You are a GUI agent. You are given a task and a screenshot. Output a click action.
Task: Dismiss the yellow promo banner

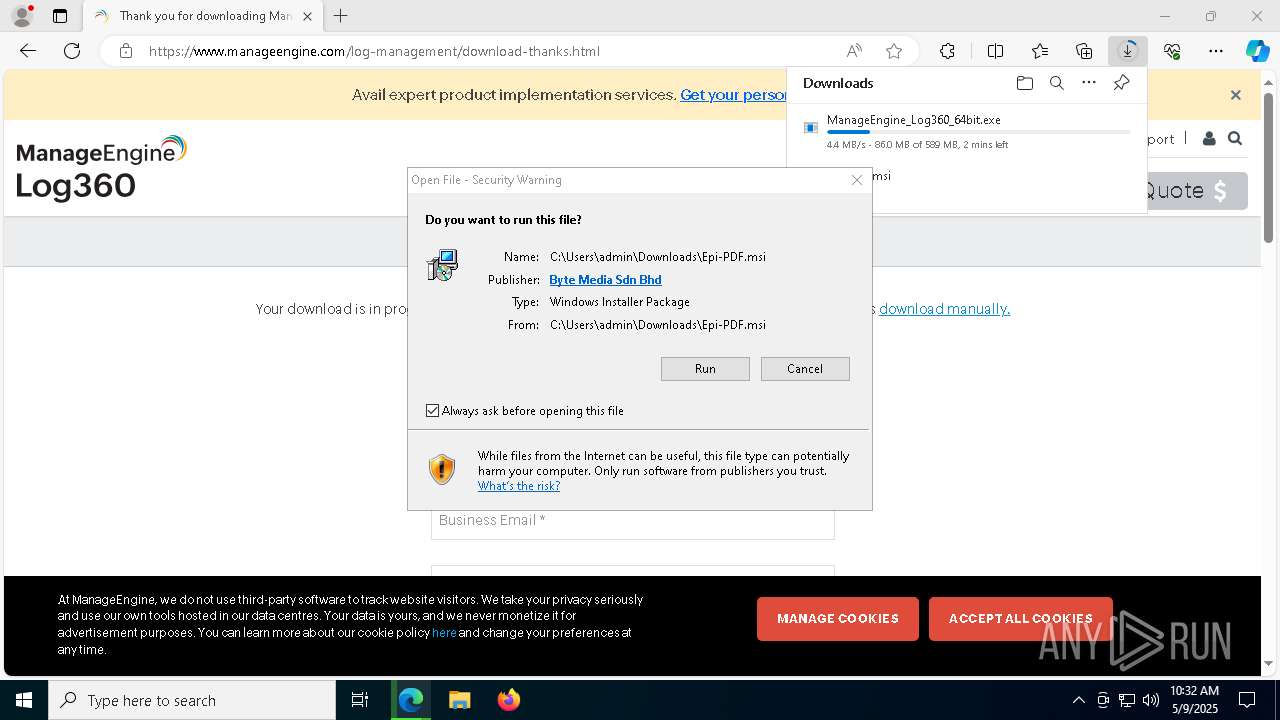tap(1236, 95)
